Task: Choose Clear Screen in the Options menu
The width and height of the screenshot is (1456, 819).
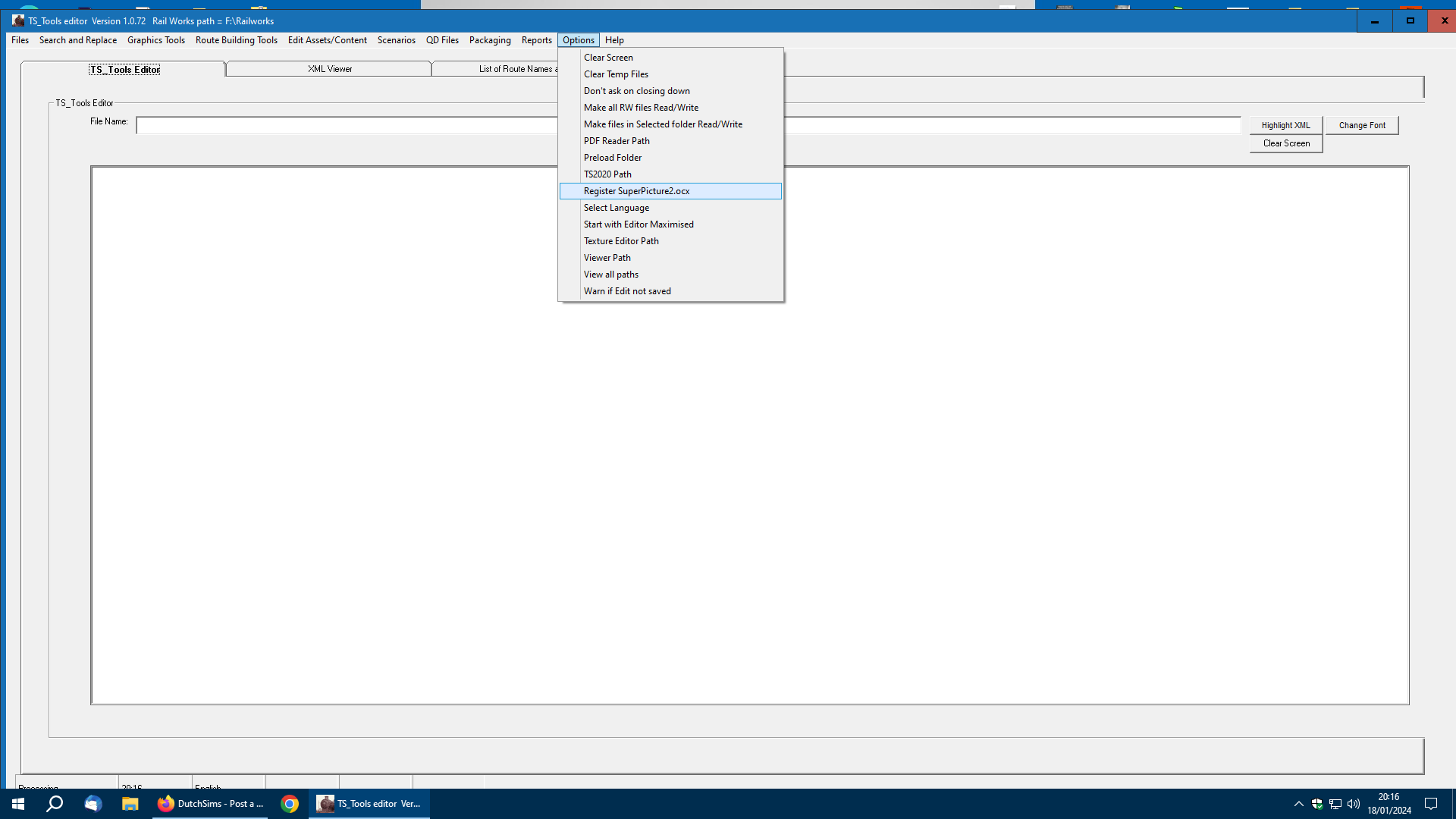Action: point(670,58)
